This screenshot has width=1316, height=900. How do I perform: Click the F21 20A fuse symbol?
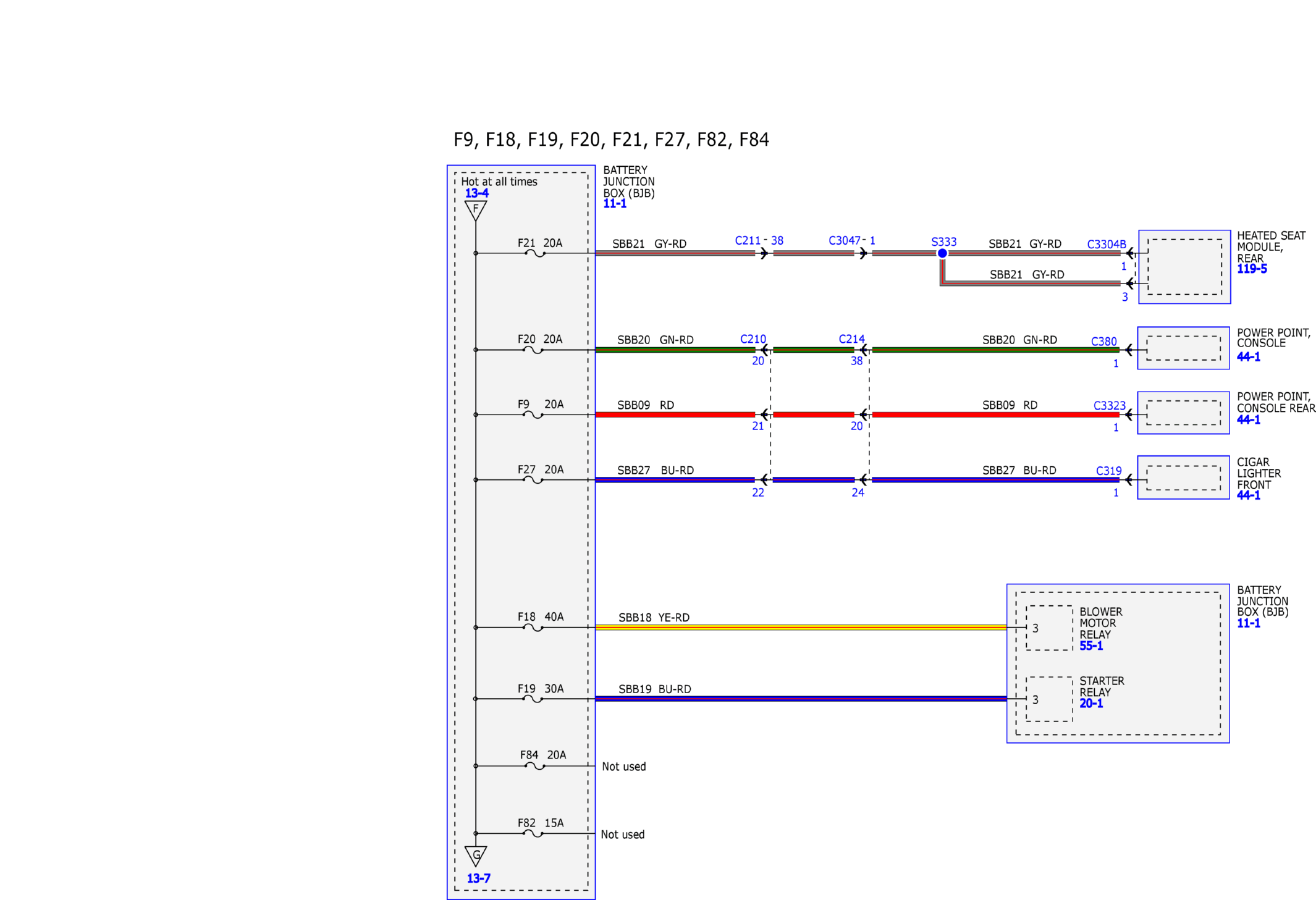535,253
